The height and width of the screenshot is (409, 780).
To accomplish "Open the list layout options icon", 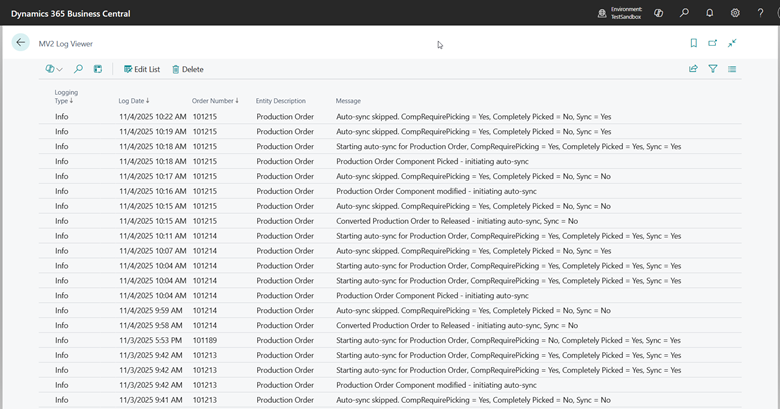I will (x=732, y=69).
